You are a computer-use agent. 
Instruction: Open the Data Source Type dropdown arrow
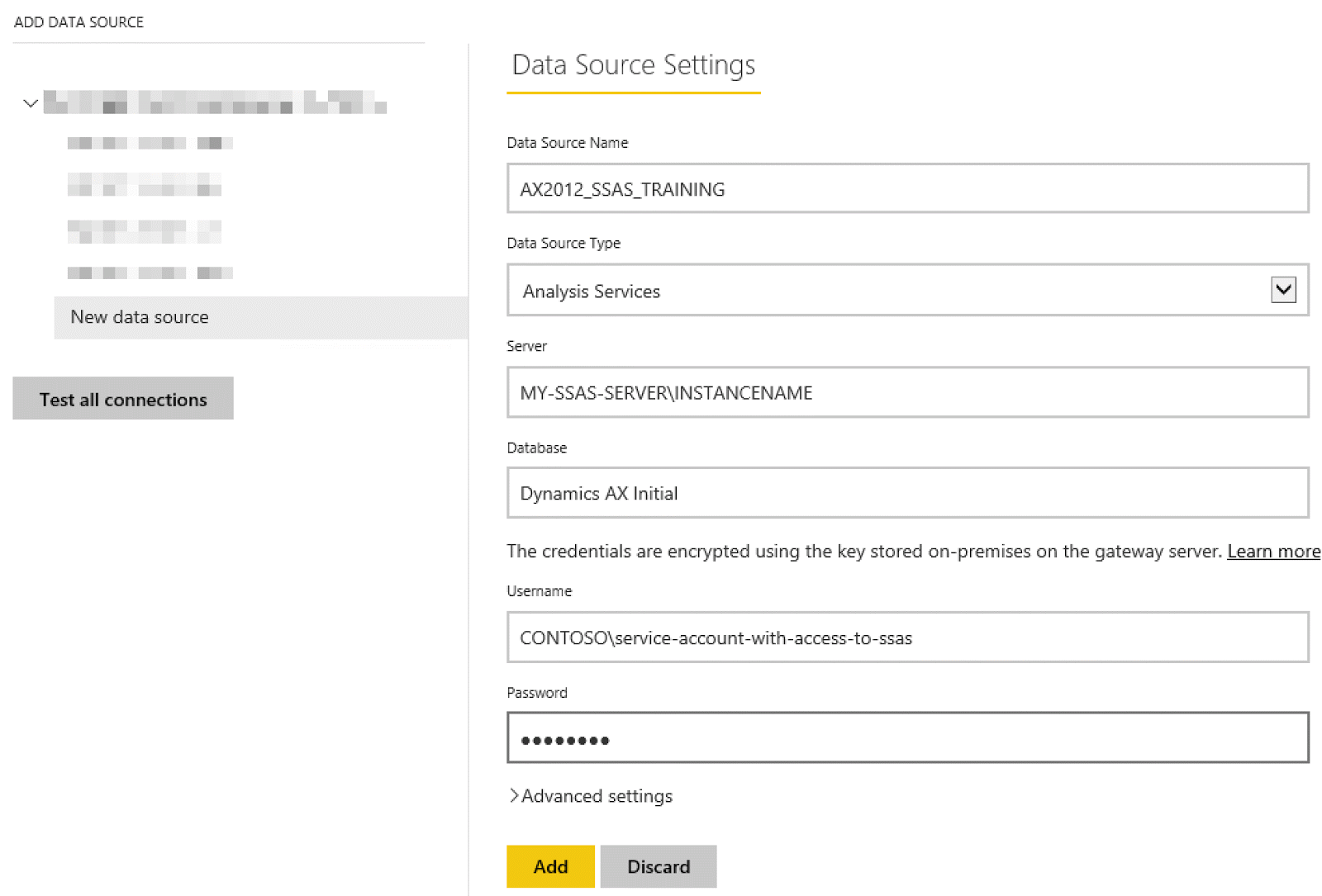[x=1282, y=290]
